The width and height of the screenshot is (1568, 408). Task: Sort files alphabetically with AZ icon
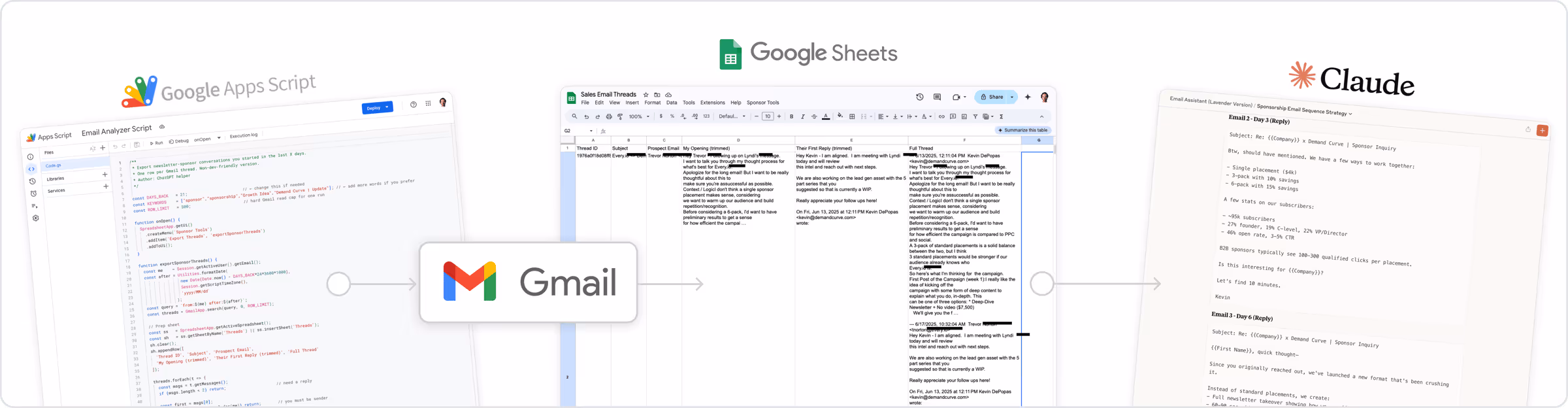tap(93, 149)
